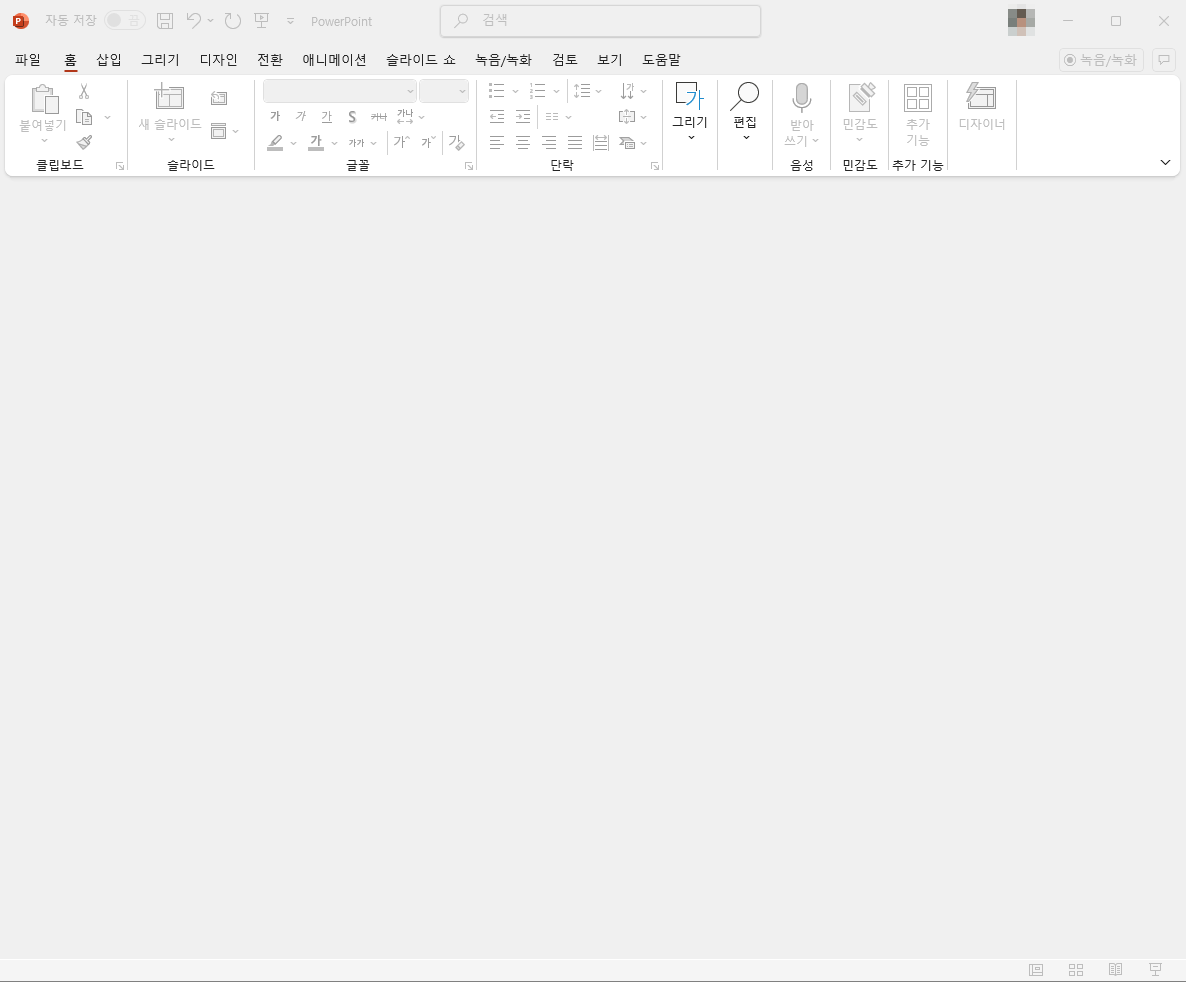Toggle bold text formatting
1186x982 pixels.
275,117
